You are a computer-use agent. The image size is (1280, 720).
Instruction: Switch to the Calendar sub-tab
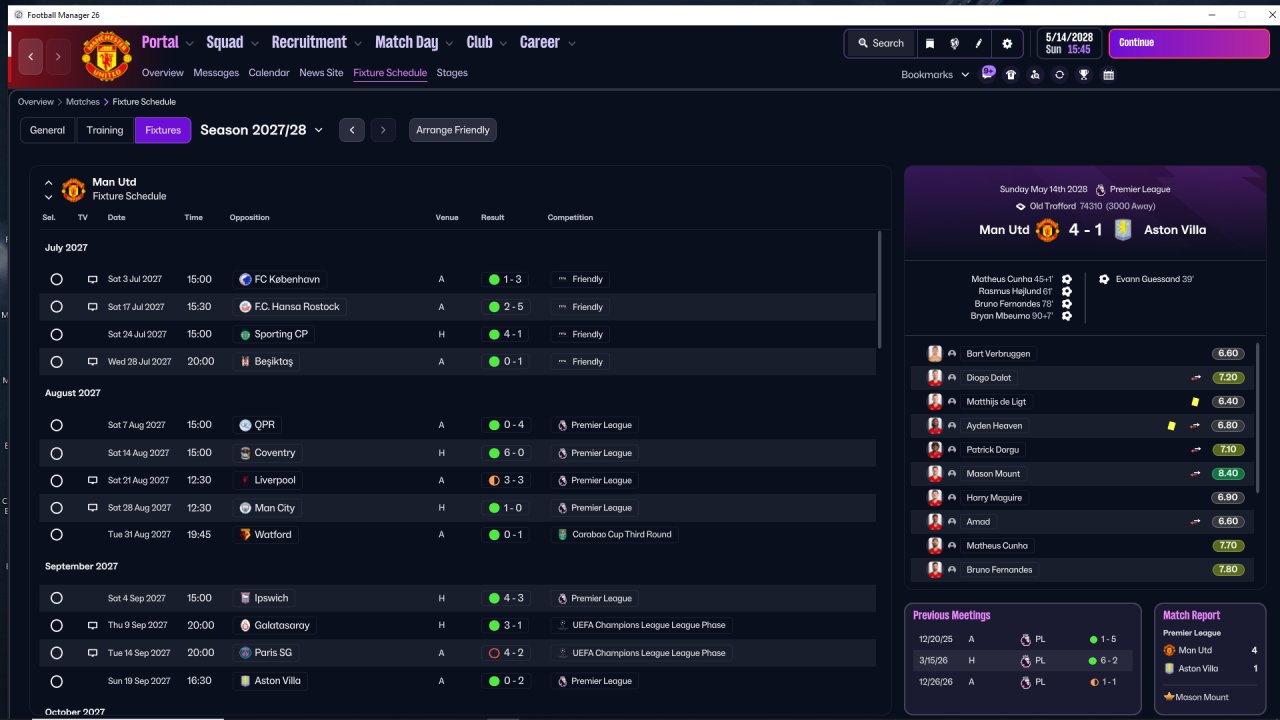point(269,73)
